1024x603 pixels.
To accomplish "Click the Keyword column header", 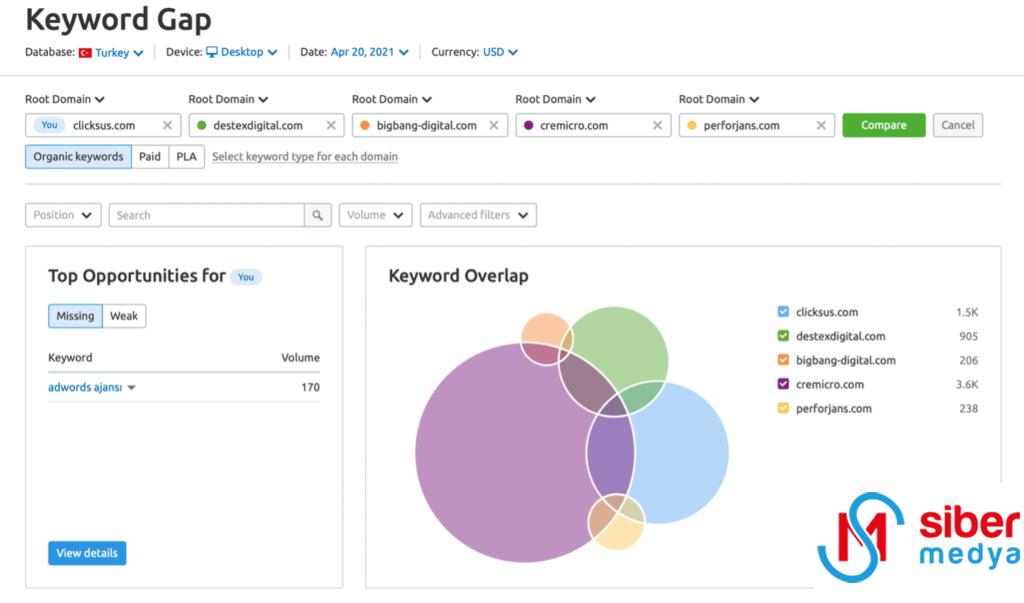I will 70,358.
